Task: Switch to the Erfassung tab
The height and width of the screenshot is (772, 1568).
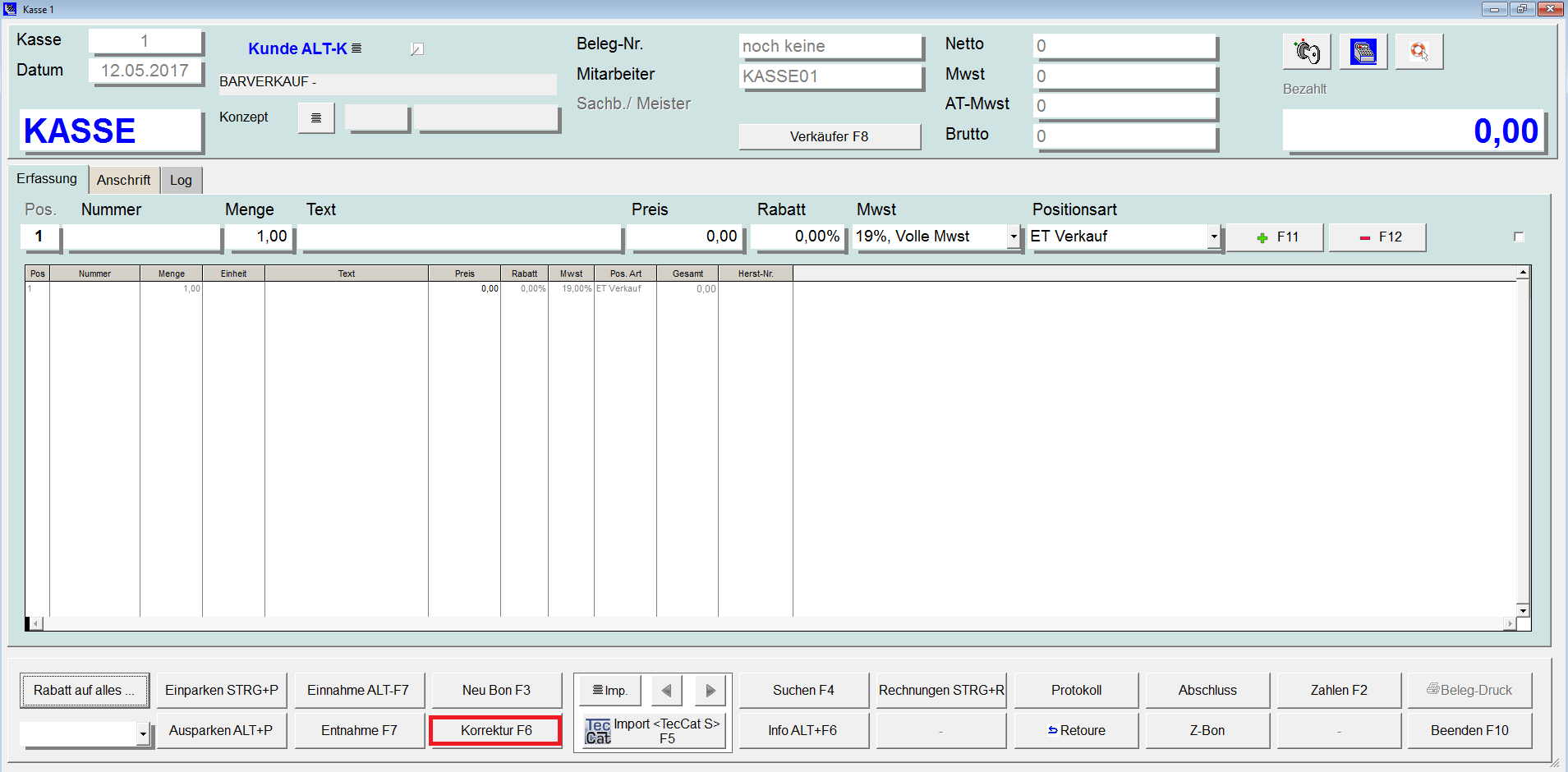Action: tap(47, 179)
